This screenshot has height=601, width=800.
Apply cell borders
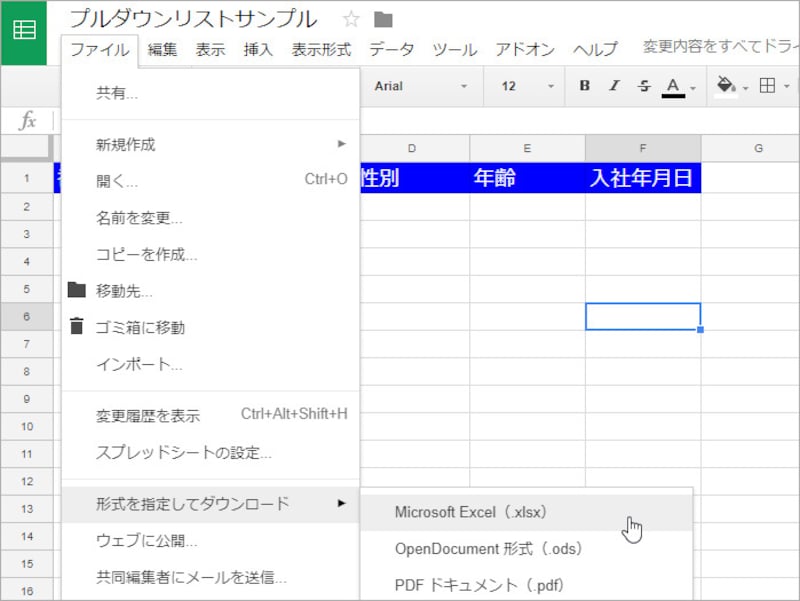766,87
